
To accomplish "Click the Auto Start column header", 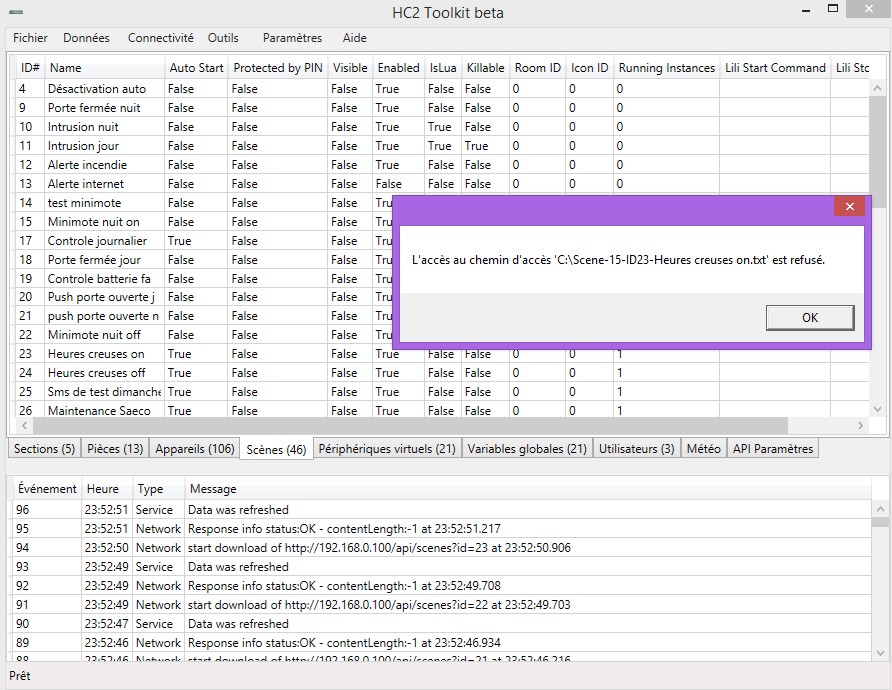I will 196,68.
